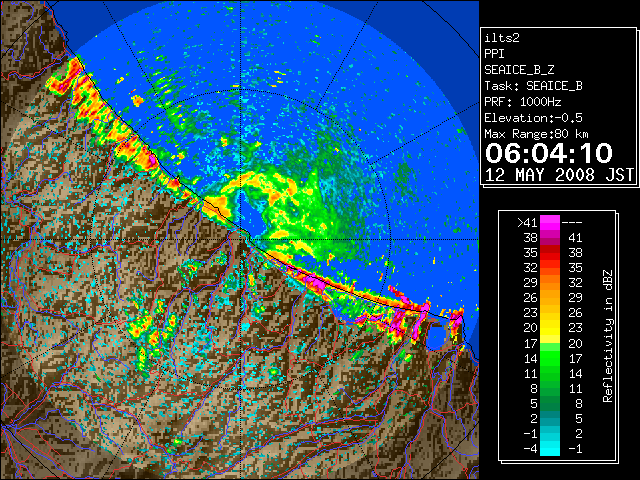Click the Task: SEAICE_B line
Viewport: 640px width, 480px height.
pos(533,86)
